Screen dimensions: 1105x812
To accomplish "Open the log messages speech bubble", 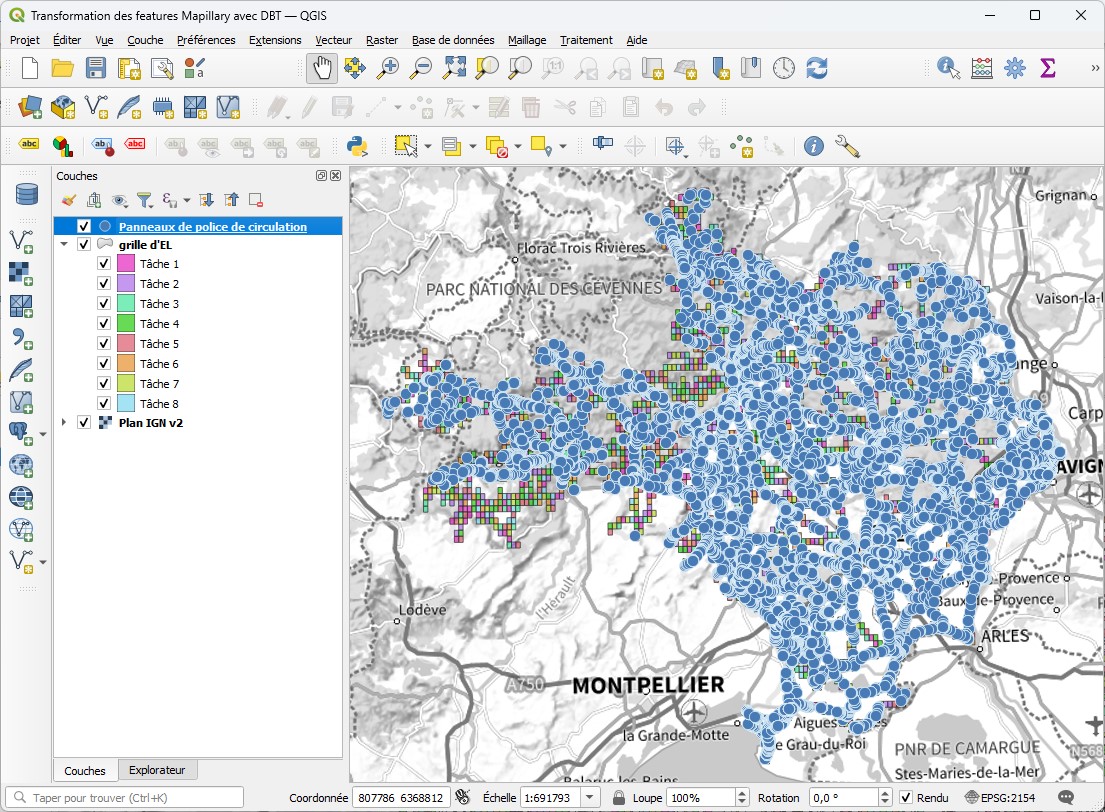I will pos(1066,797).
